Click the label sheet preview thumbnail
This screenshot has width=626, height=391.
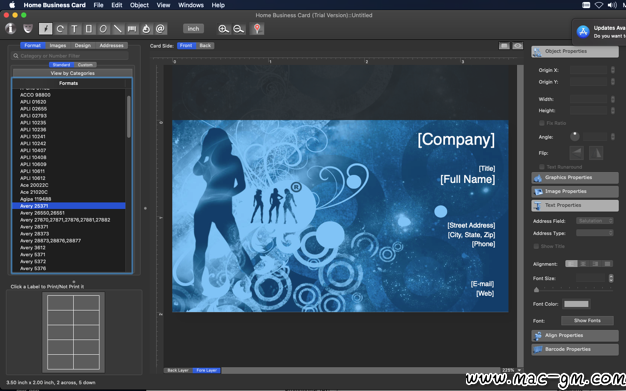(73, 332)
